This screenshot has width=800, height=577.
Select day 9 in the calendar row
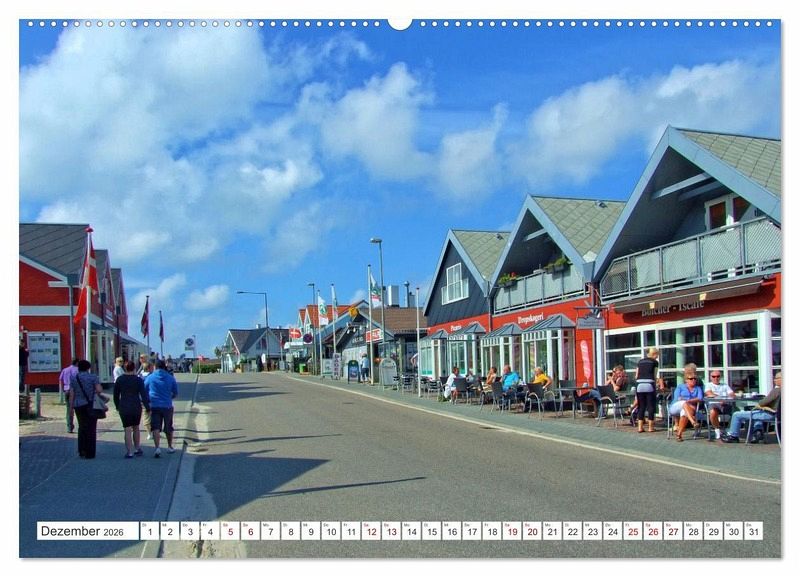[x=310, y=531]
